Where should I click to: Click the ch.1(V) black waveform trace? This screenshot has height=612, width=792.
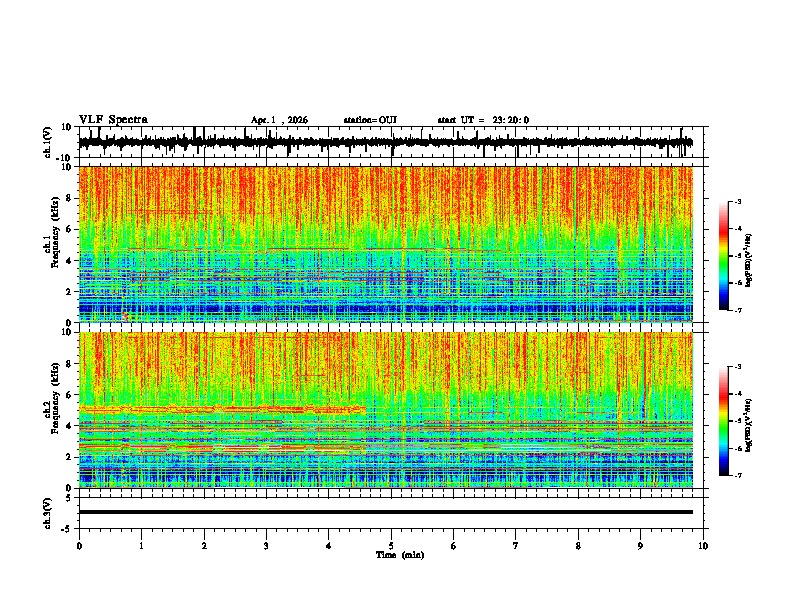click(x=385, y=142)
